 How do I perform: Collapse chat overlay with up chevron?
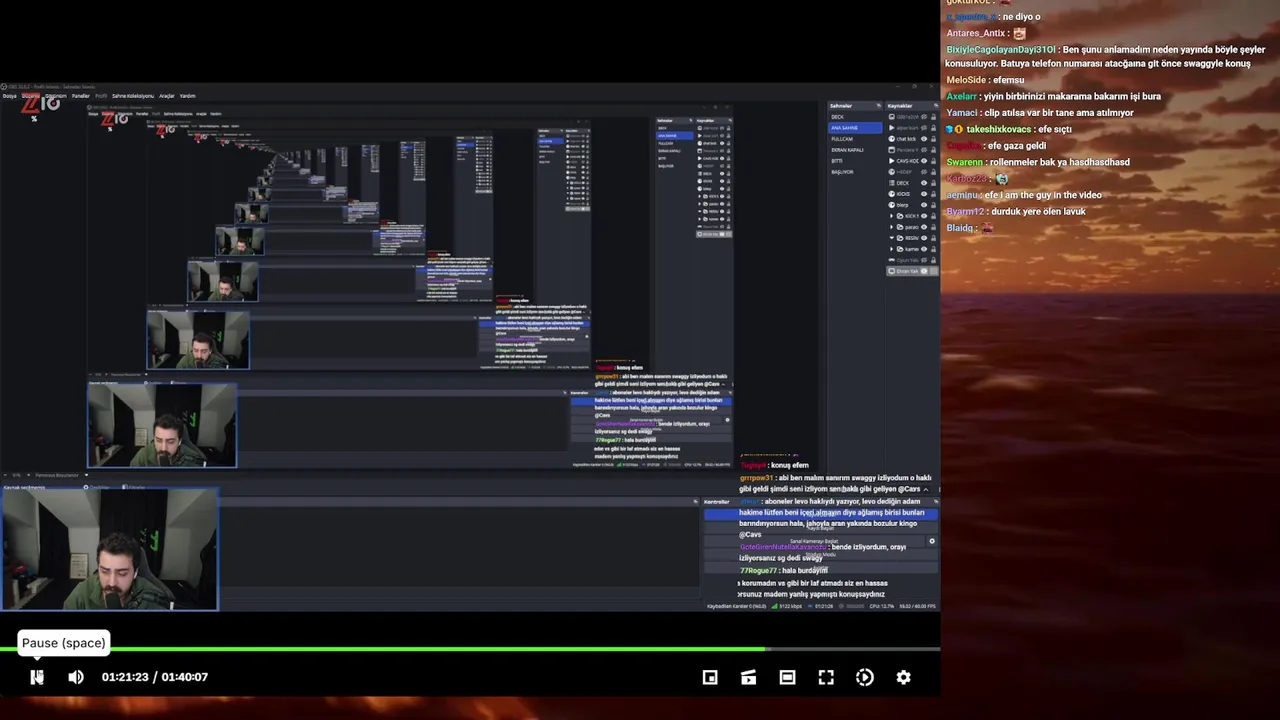pos(926,490)
